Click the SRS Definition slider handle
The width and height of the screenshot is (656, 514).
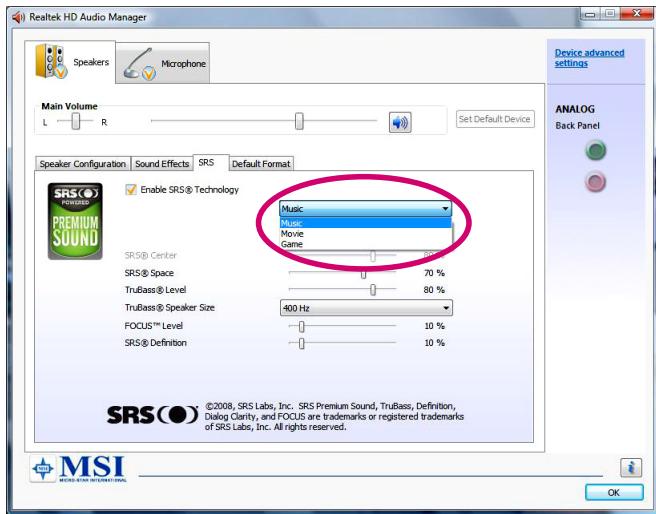(x=301, y=343)
